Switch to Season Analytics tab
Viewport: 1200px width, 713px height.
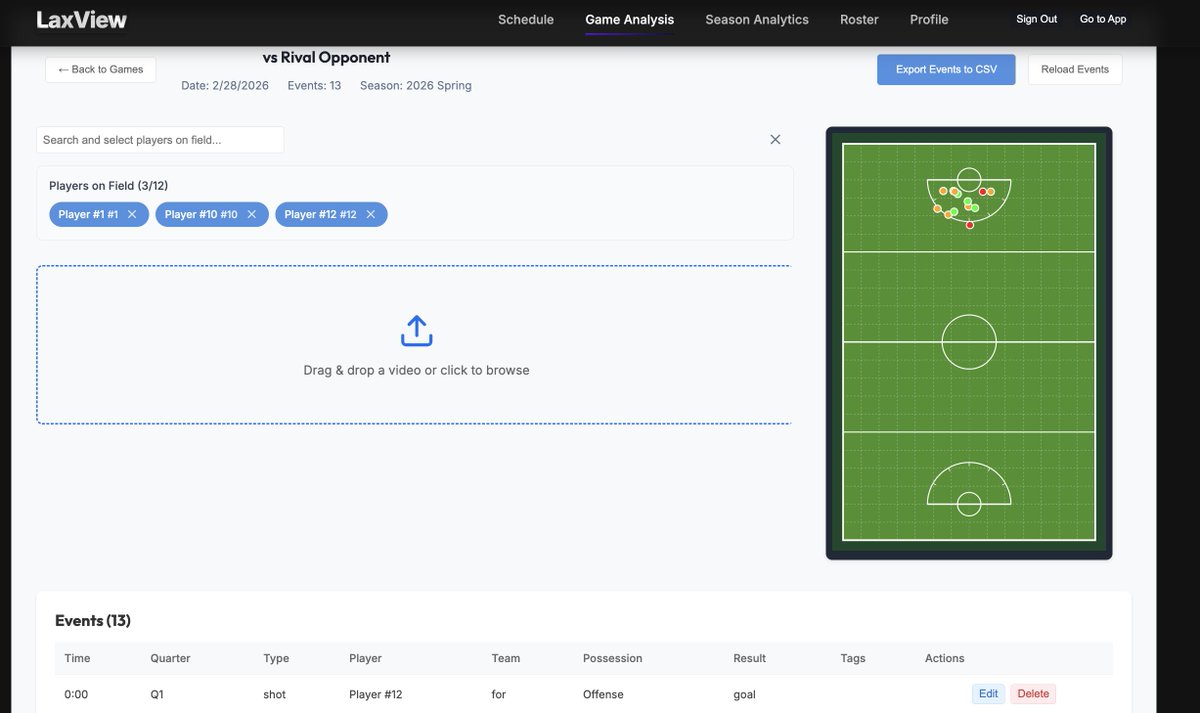point(757,19)
